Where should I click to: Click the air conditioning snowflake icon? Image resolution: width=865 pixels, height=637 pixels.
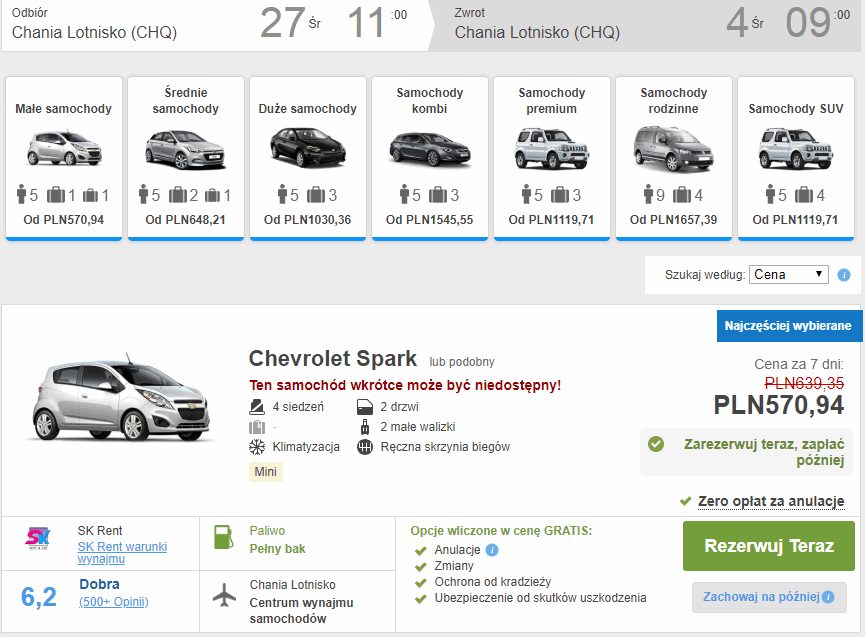[257, 447]
